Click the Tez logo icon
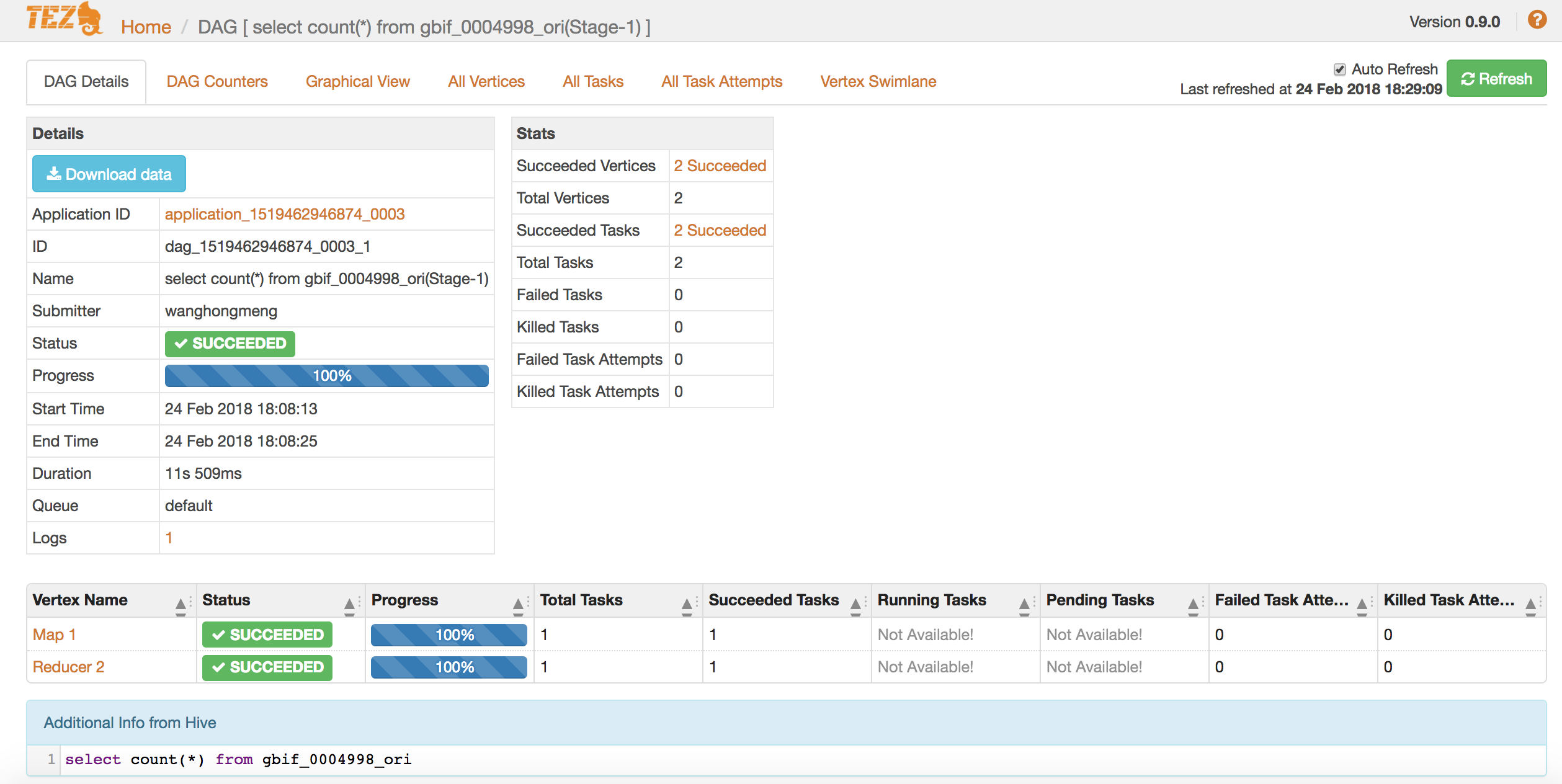 point(65,19)
